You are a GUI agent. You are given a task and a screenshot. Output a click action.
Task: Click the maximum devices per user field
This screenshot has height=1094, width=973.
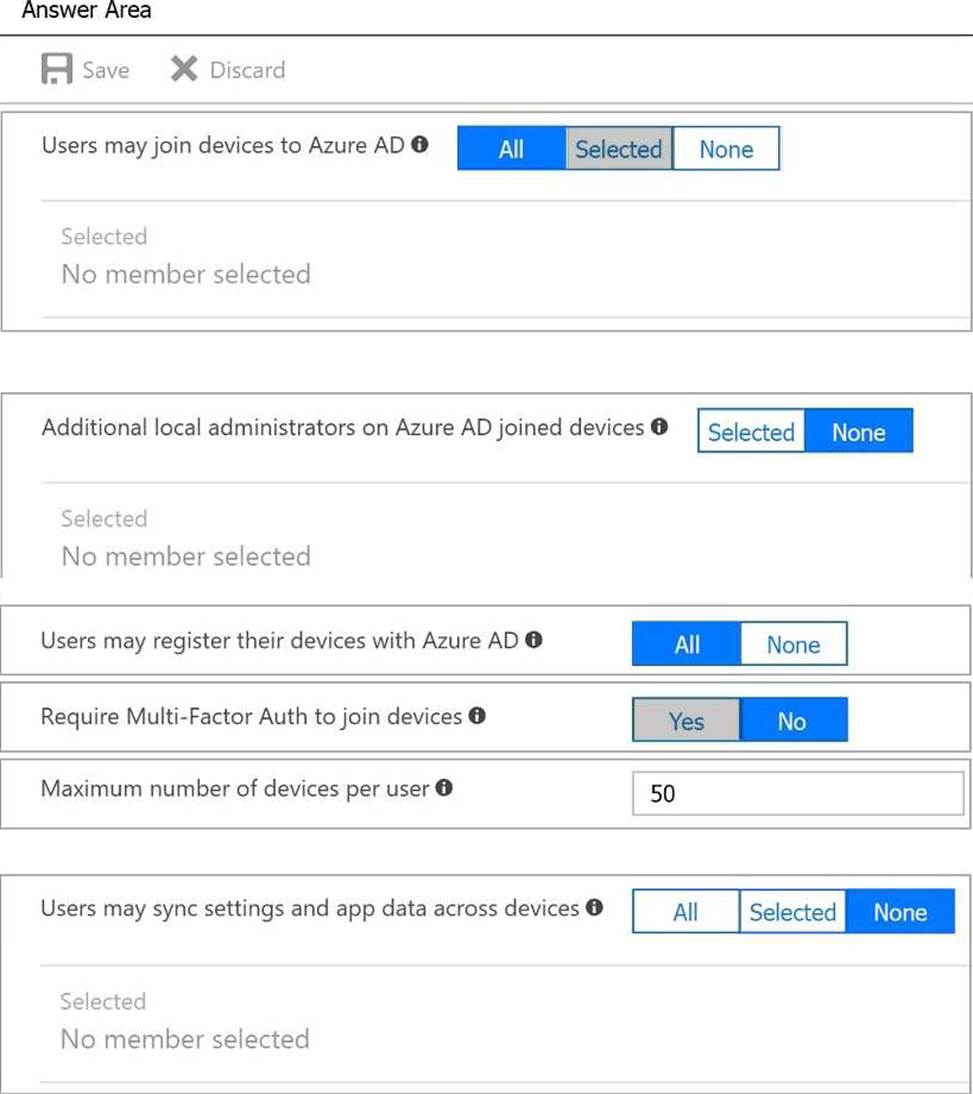click(797, 793)
